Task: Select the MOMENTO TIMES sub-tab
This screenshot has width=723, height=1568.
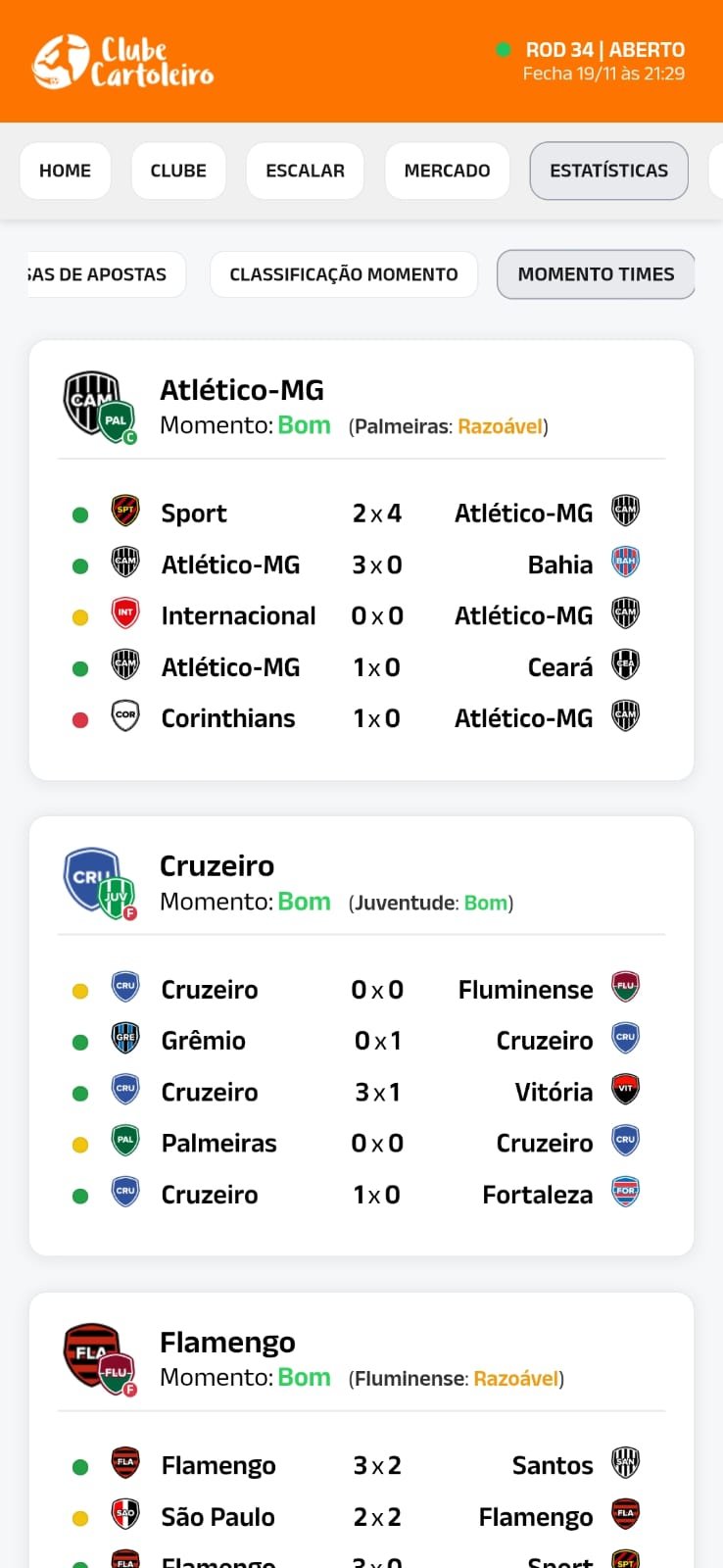Action: (x=596, y=274)
